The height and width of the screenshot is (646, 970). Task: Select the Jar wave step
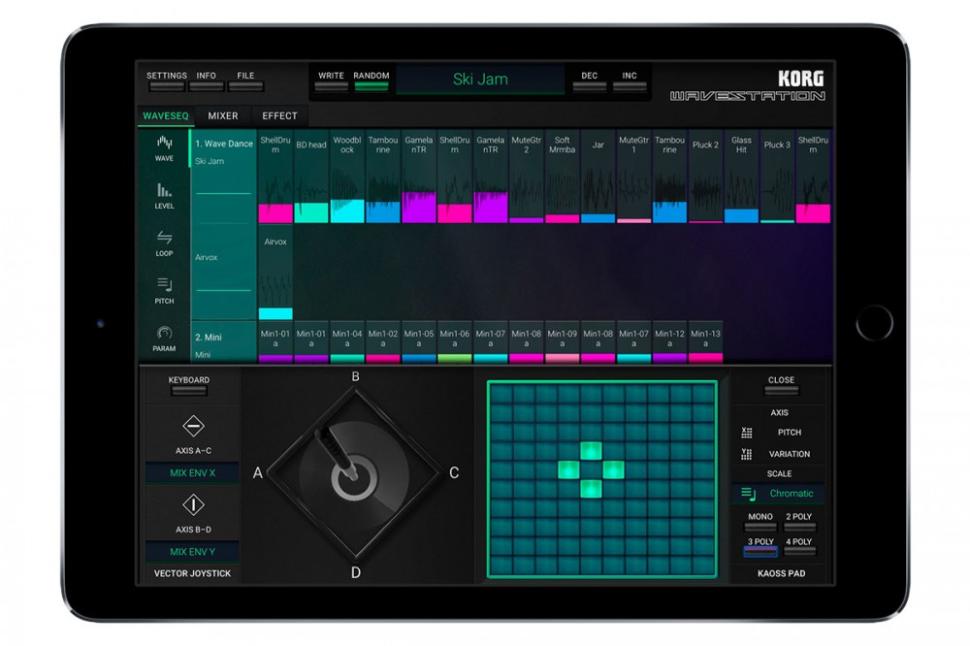click(598, 176)
